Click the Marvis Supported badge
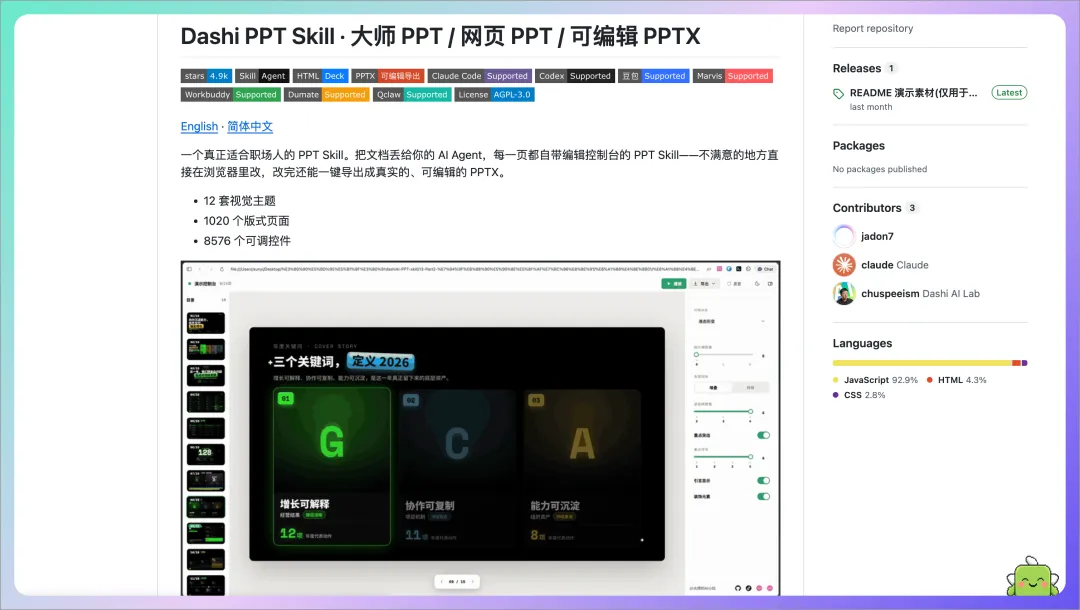 pyautogui.click(x=732, y=76)
